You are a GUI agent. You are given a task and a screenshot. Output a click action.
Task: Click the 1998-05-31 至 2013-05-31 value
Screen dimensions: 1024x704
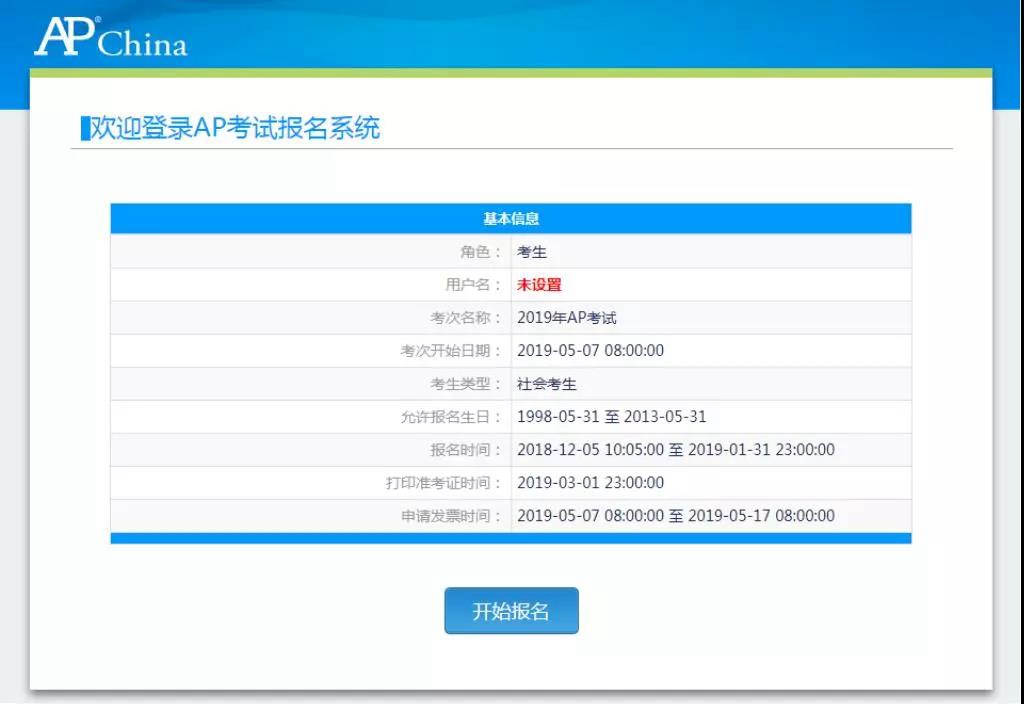(x=612, y=417)
